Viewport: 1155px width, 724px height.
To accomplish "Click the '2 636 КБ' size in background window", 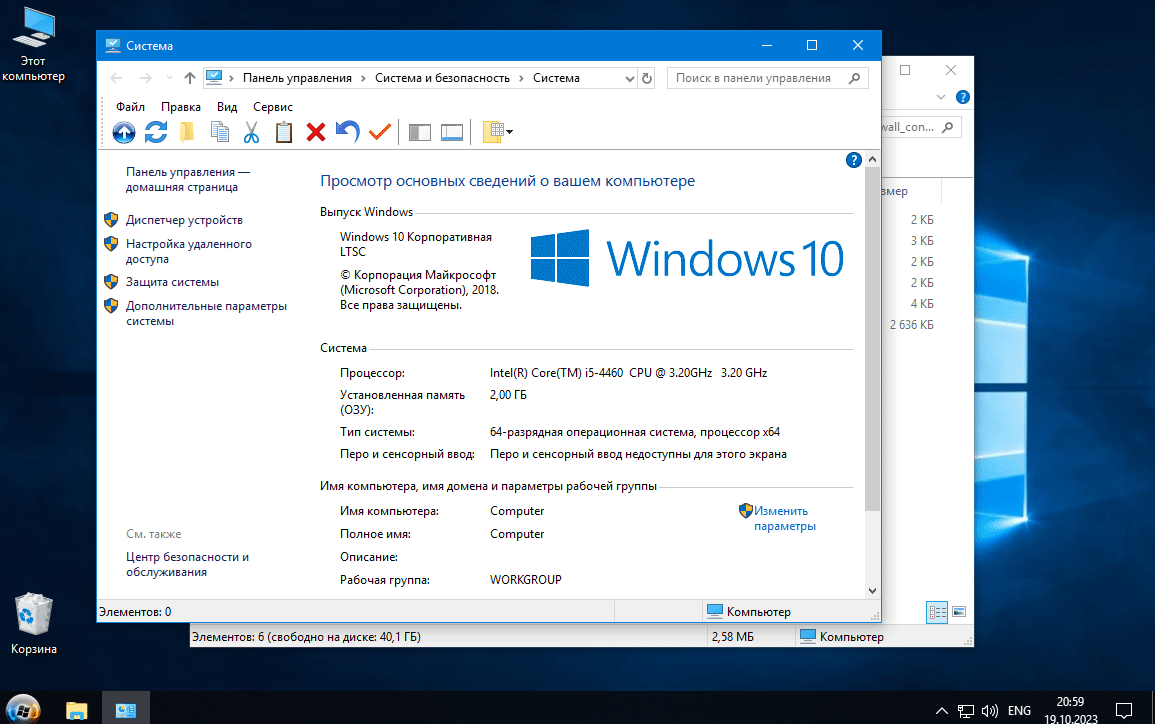I will pyautogui.click(x=911, y=325).
